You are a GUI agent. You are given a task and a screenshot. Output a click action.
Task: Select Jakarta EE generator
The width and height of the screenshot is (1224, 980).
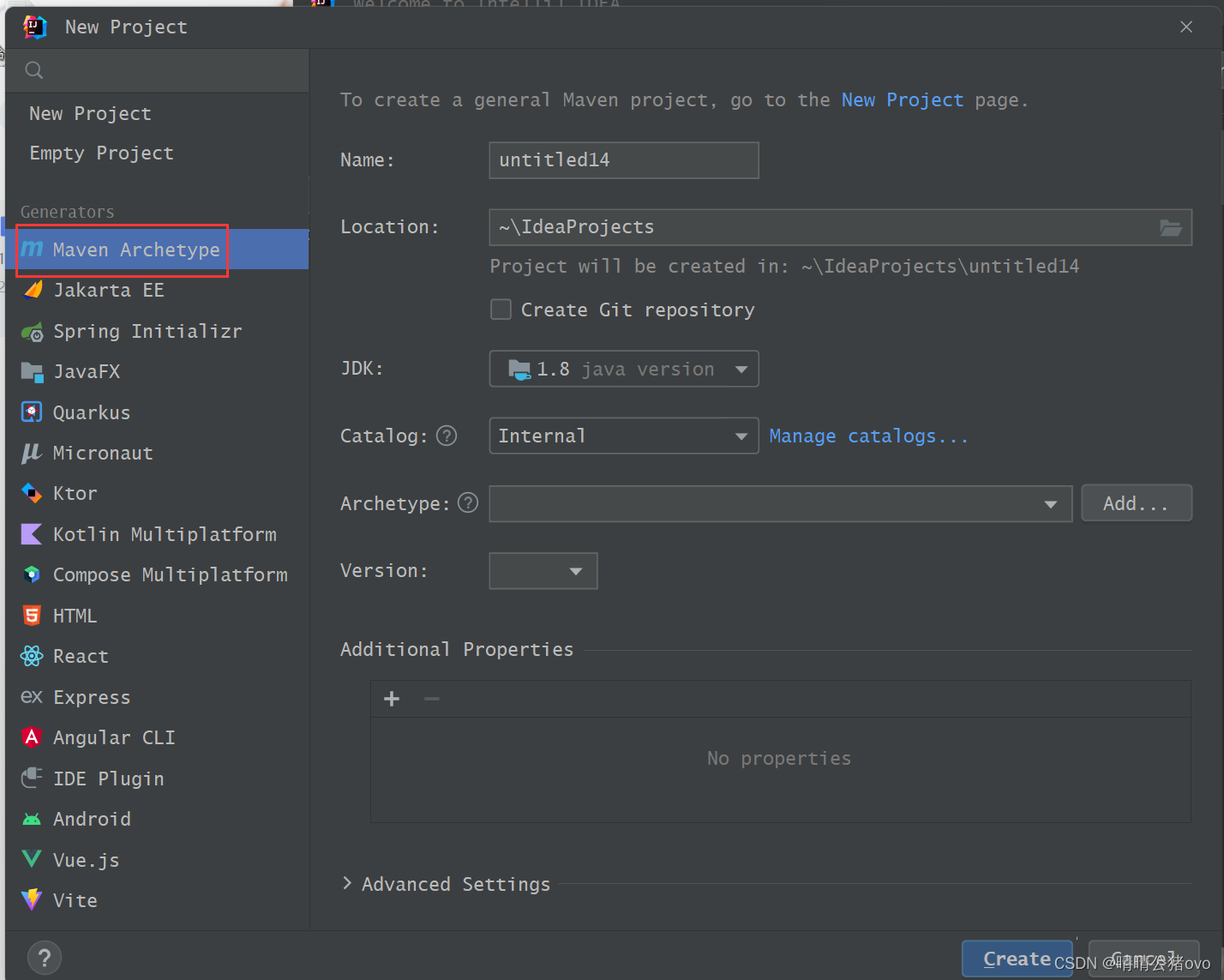point(157,290)
